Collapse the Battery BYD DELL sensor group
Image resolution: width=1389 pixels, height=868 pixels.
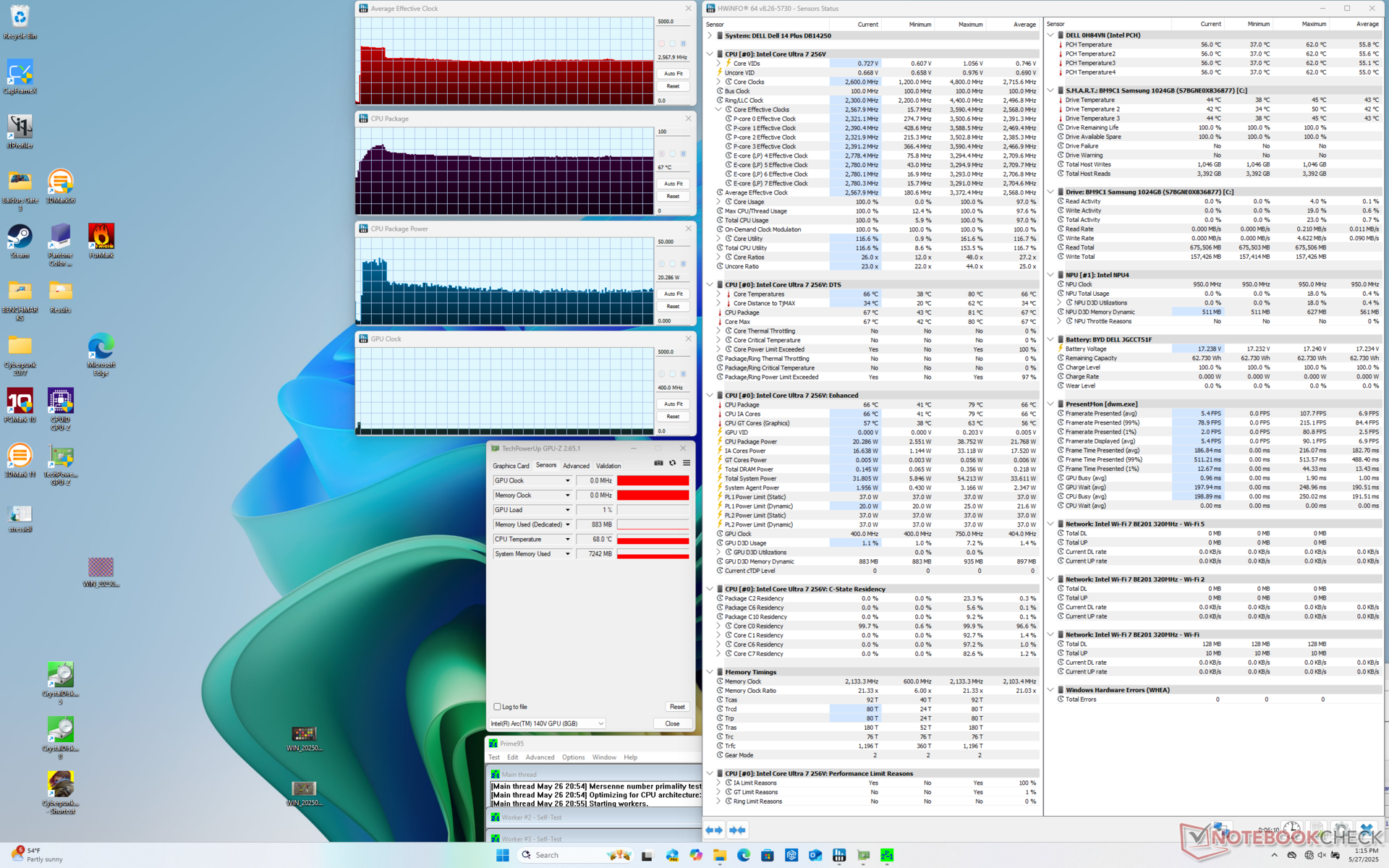pos(1050,339)
